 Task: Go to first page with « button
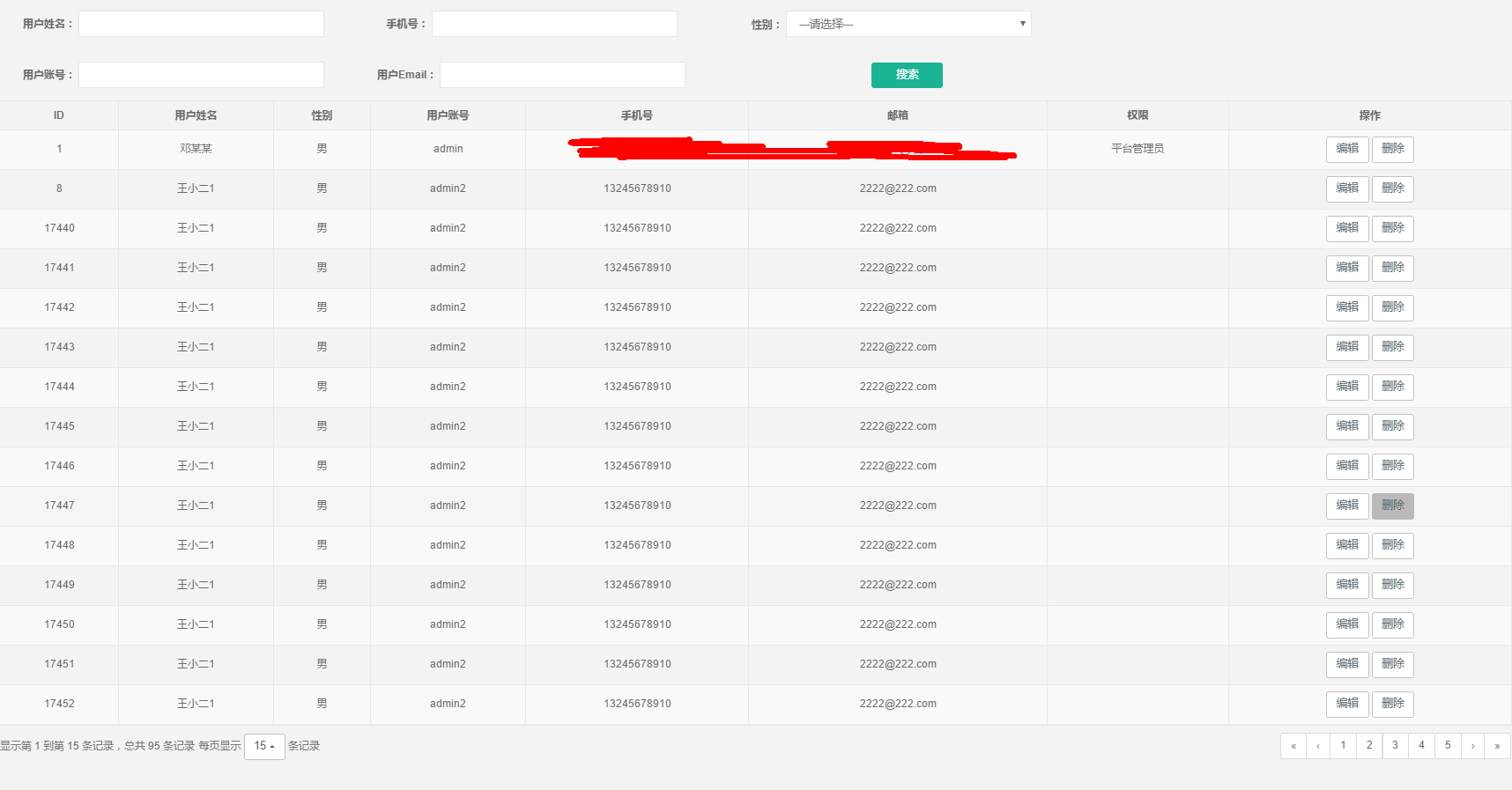tap(1293, 746)
